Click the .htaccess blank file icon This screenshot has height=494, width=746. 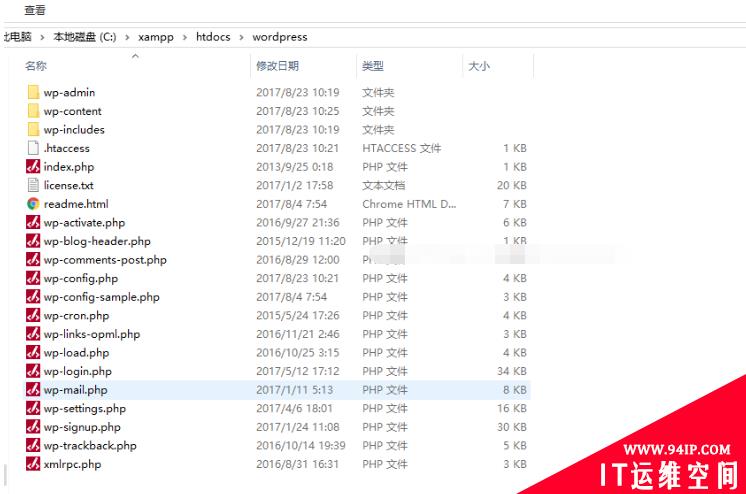33,148
